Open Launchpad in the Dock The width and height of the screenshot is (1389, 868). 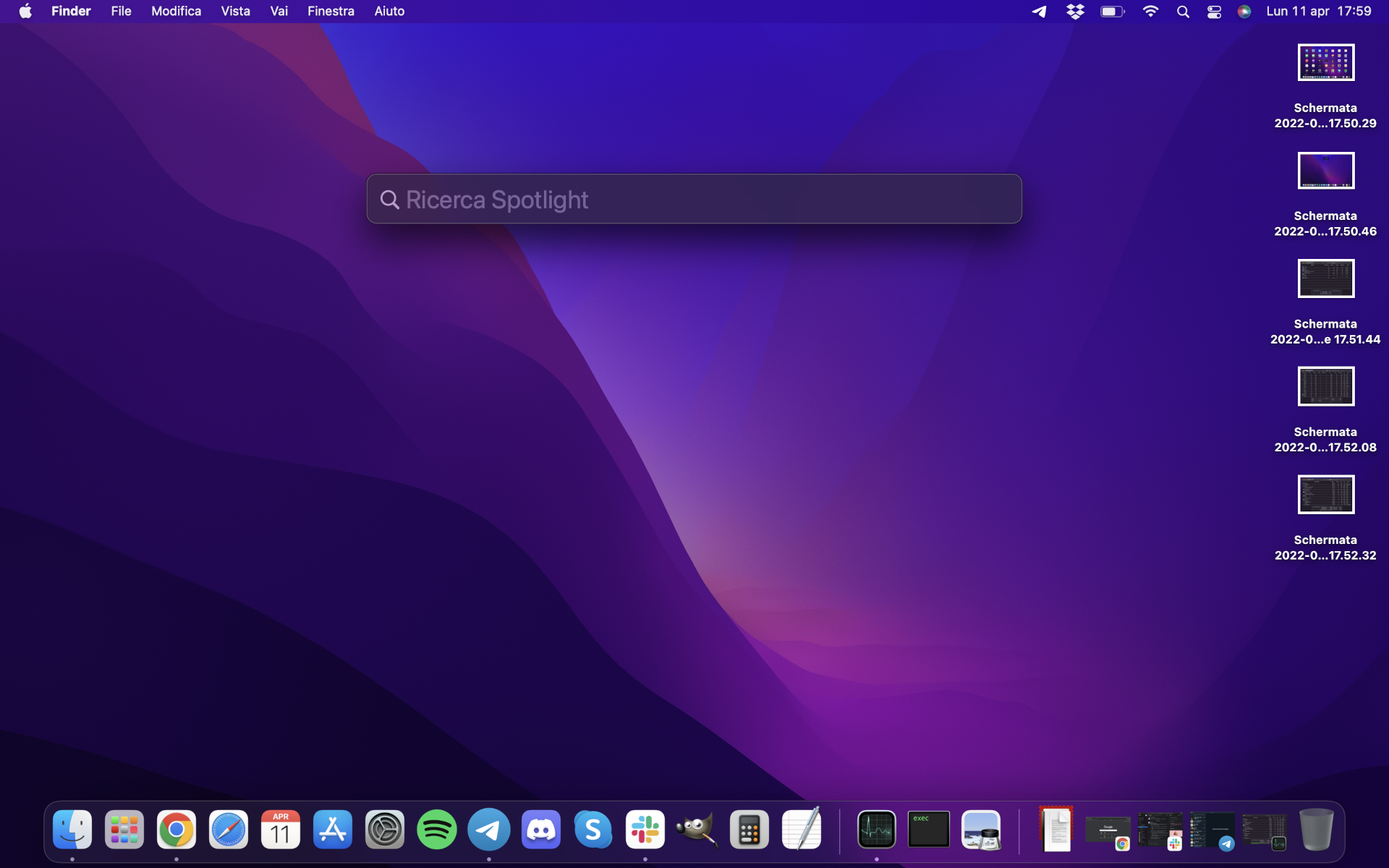[x=124, y=830]
